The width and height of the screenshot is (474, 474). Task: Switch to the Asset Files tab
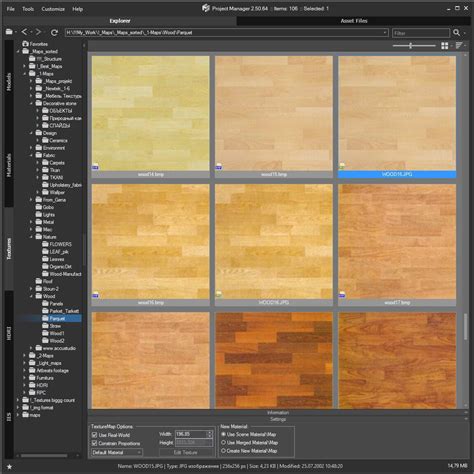click(354, 21)
